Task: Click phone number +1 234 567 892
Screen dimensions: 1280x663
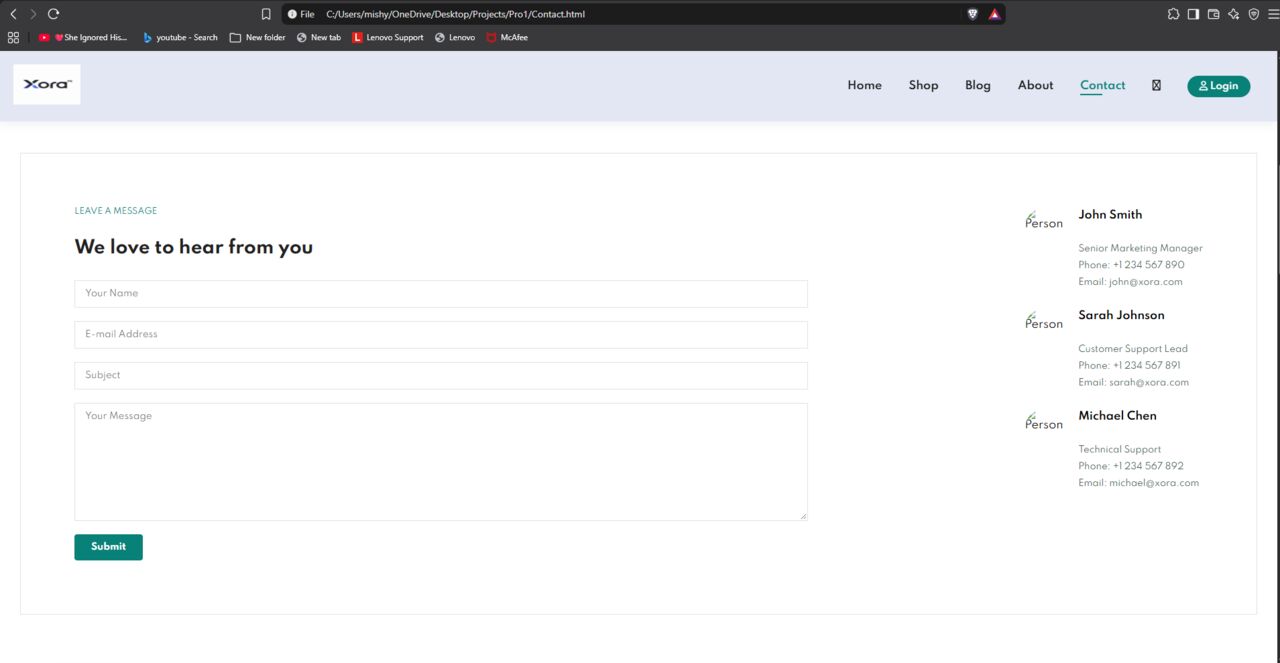Action: click(1148, 466)
